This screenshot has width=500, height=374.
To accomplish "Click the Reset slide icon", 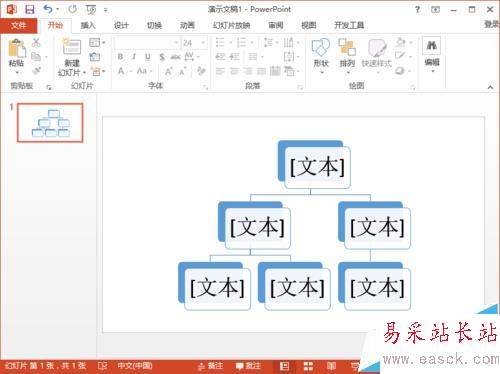I will tap(95, 57).
